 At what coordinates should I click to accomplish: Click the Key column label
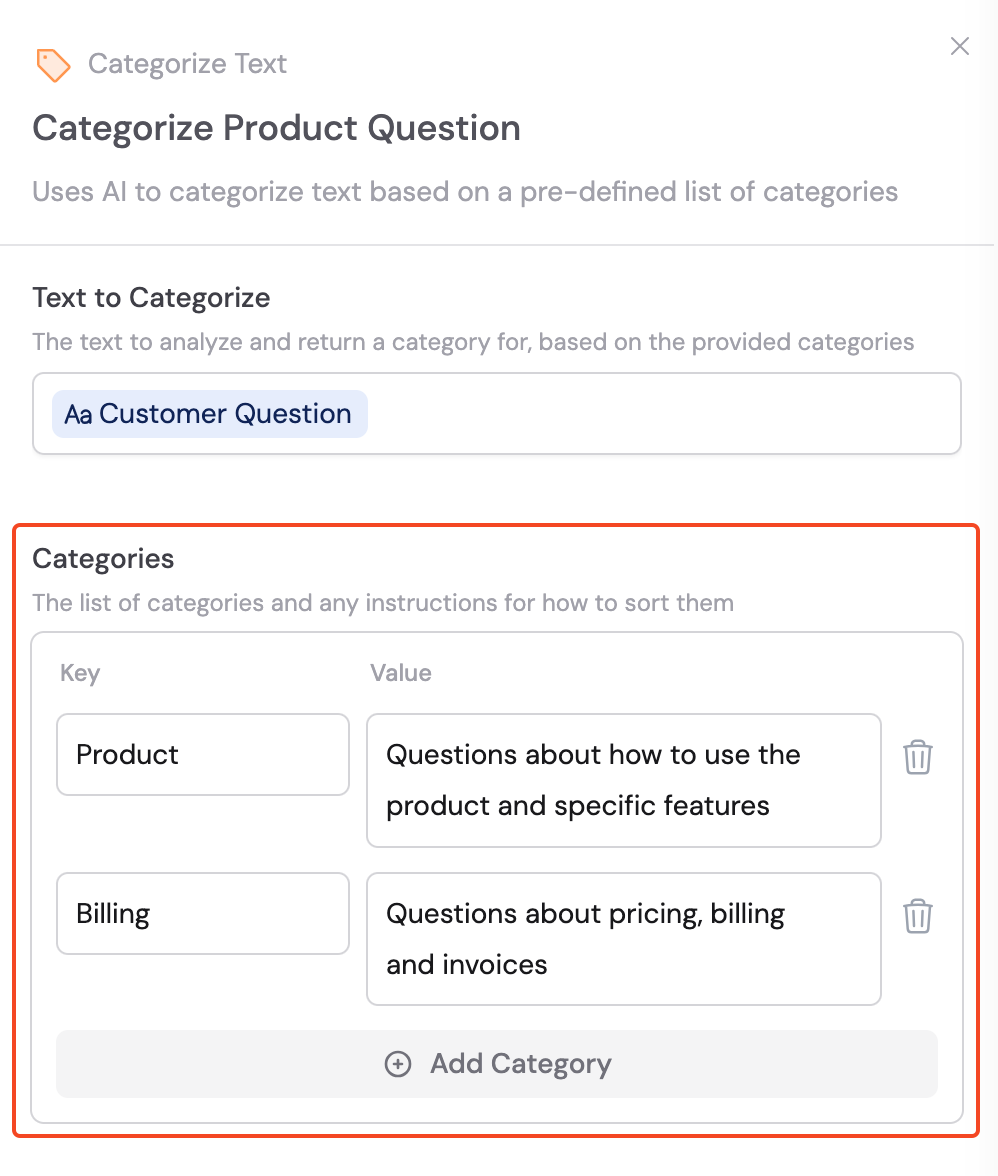[x=79, y=673]
